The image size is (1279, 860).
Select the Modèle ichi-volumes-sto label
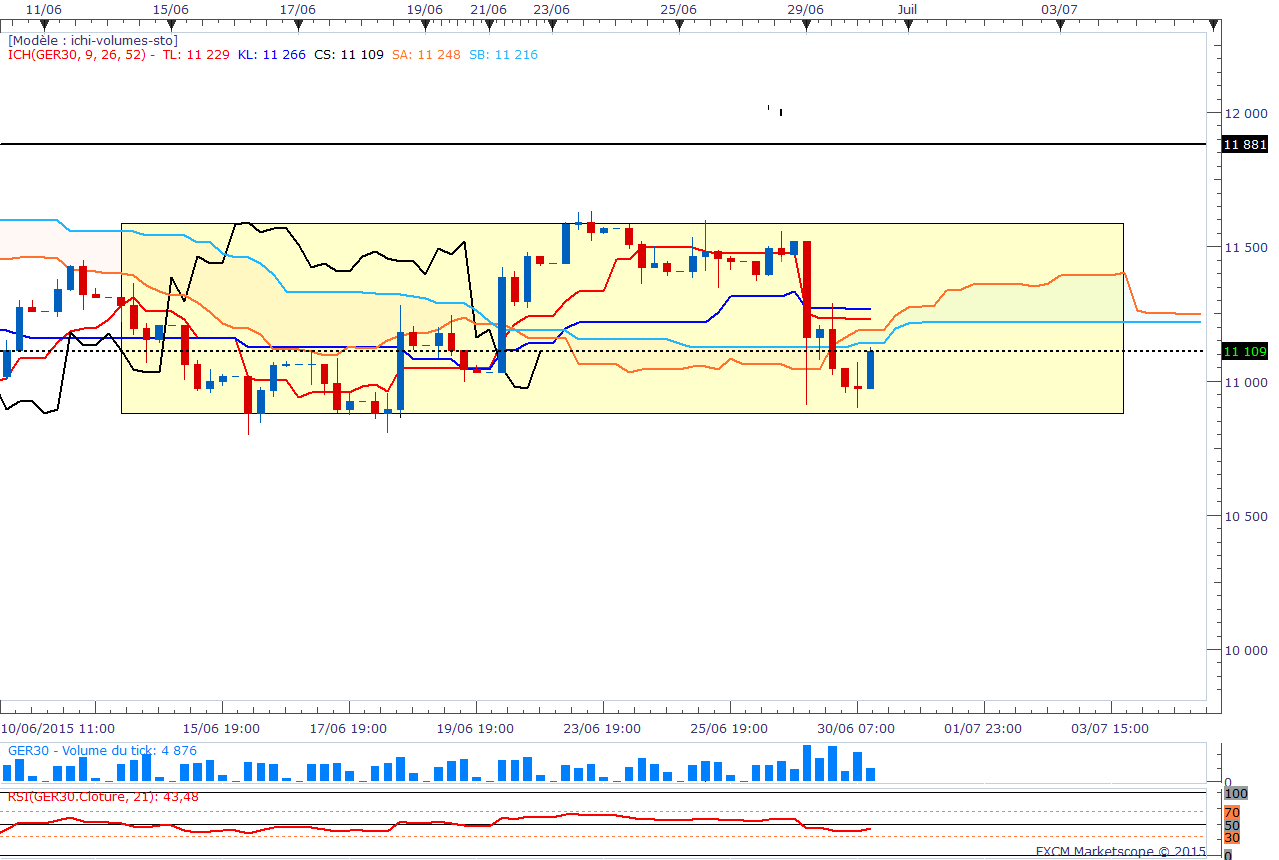(93, 40)
